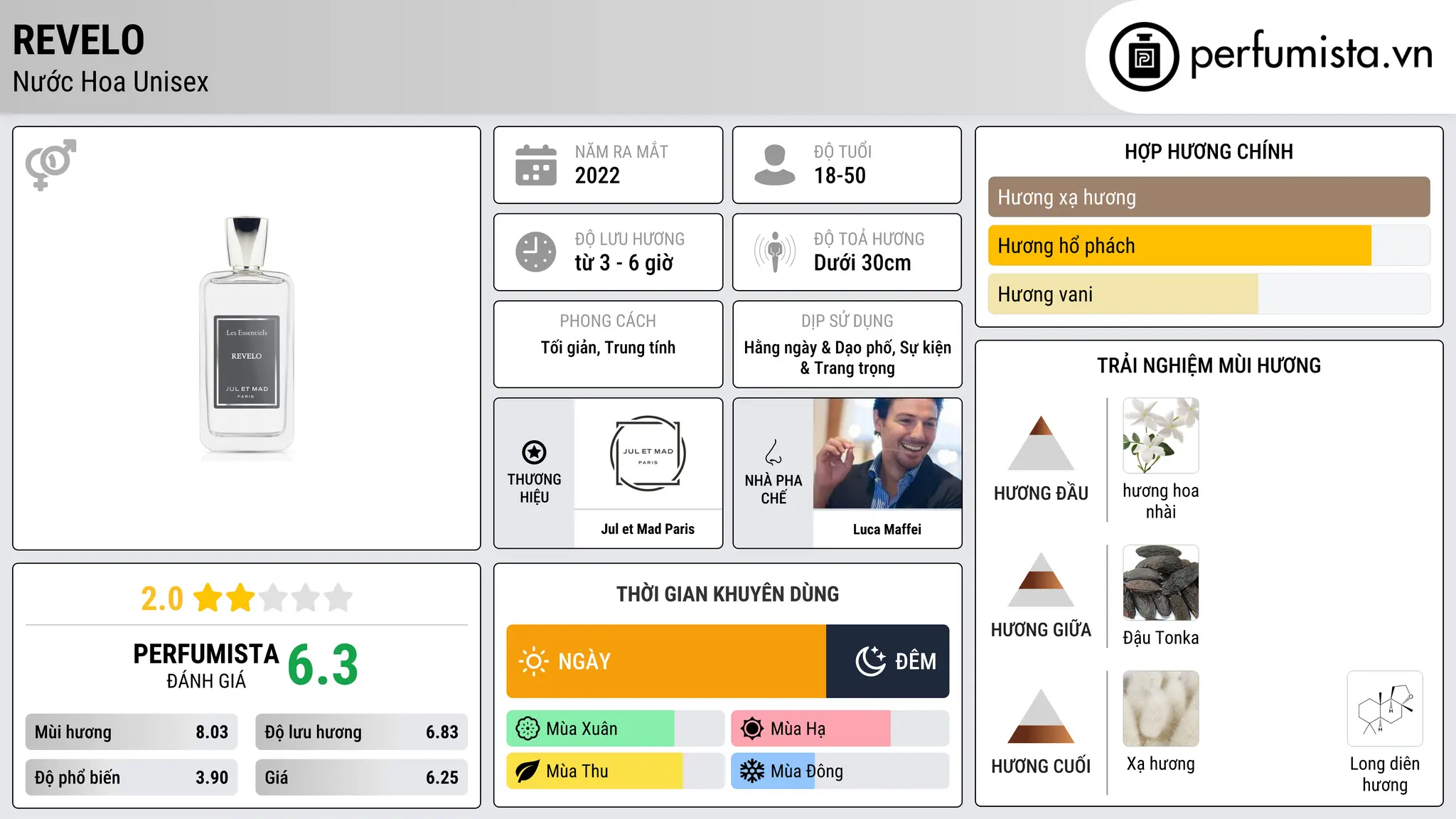Click the moon icon next to ĐÊM

tap(870, 661)
